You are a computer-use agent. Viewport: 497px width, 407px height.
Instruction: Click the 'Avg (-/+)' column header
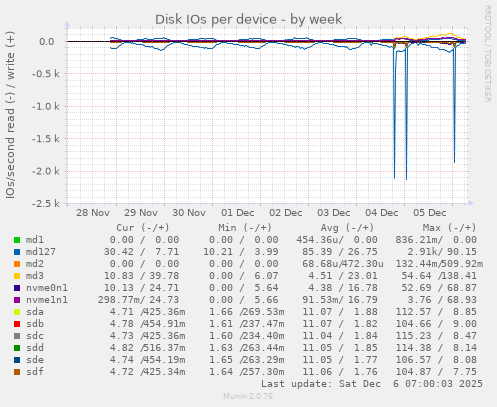tap(347, 228)
